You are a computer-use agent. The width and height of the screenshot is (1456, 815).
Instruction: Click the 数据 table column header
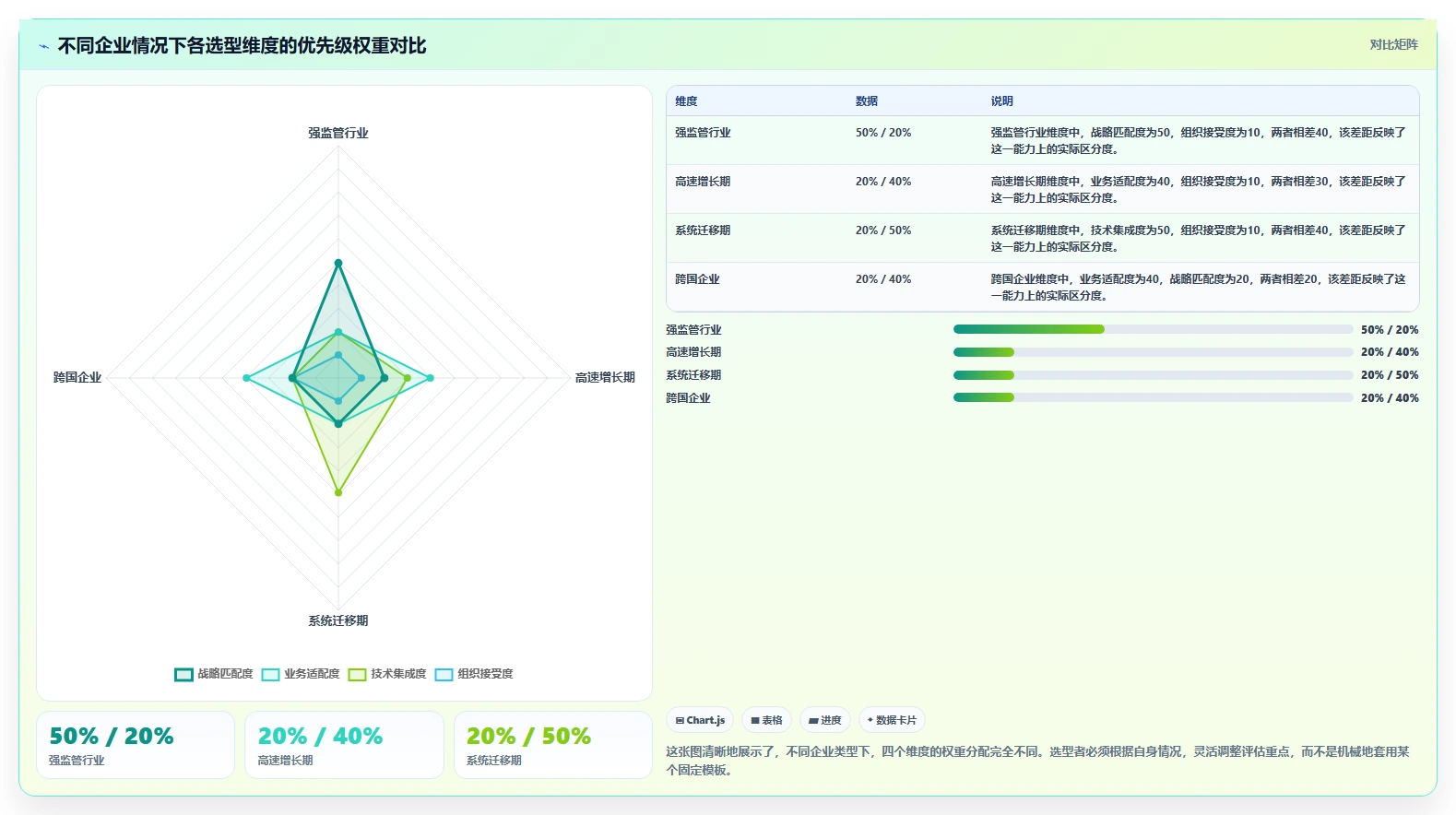(x=867, y=101)
